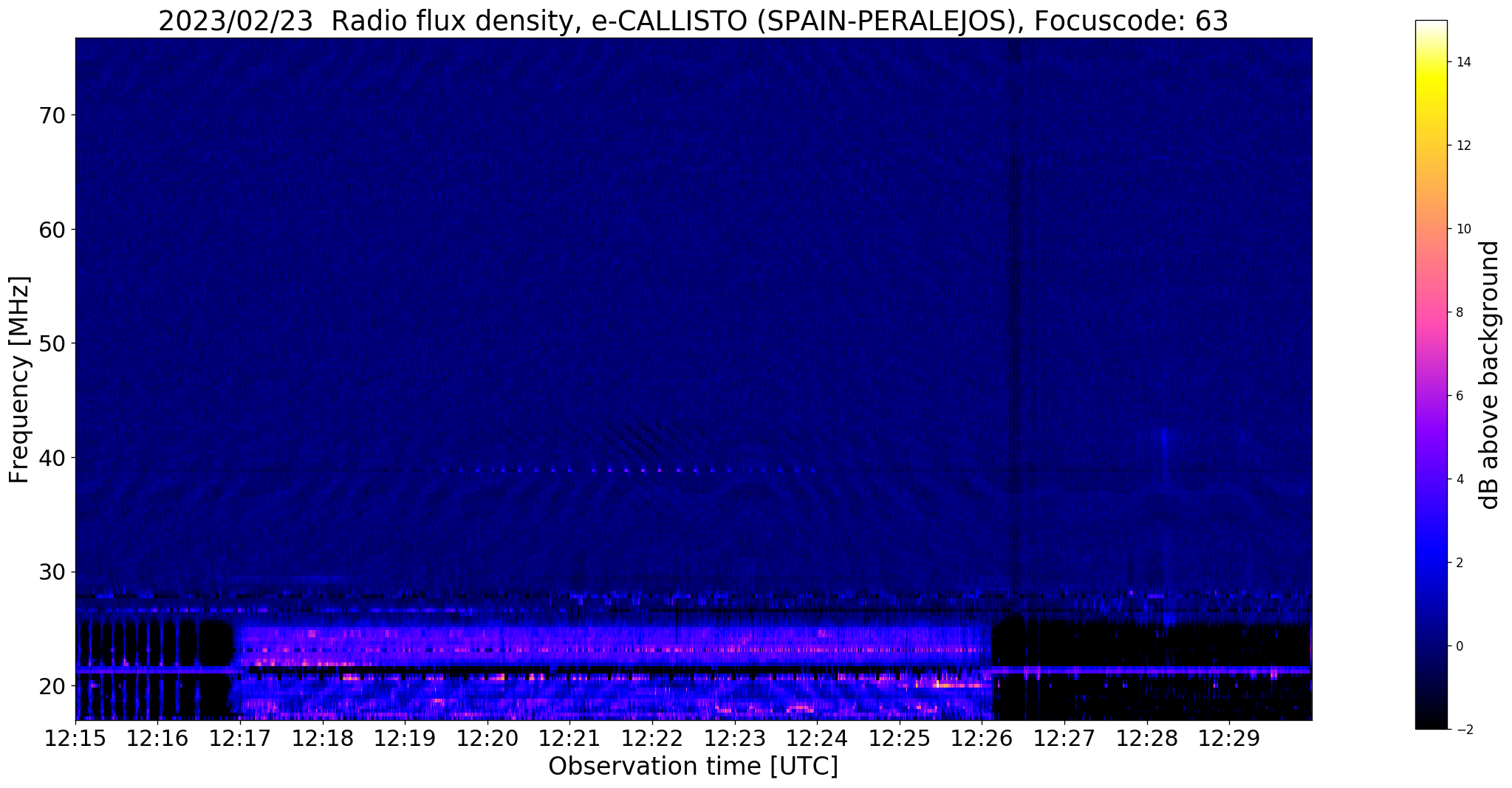This screenshot has height=788, width=1512.
Task: Click the bright yellow burst near 12:25:30
Action: 953,685
